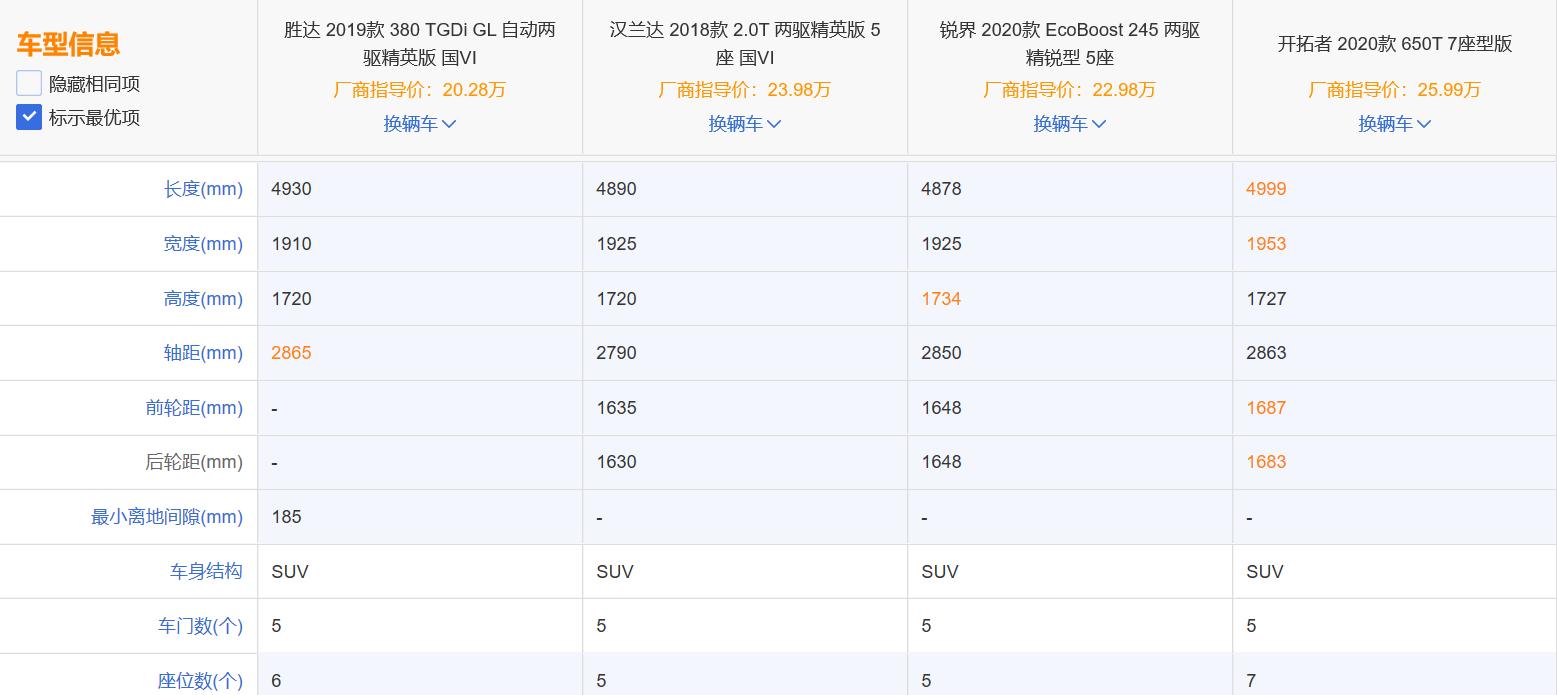The height and width of the screenshot is (695, 1557).
Task: Uncheck the blue highlighted checkbox
Action: (x=28, y=117)
